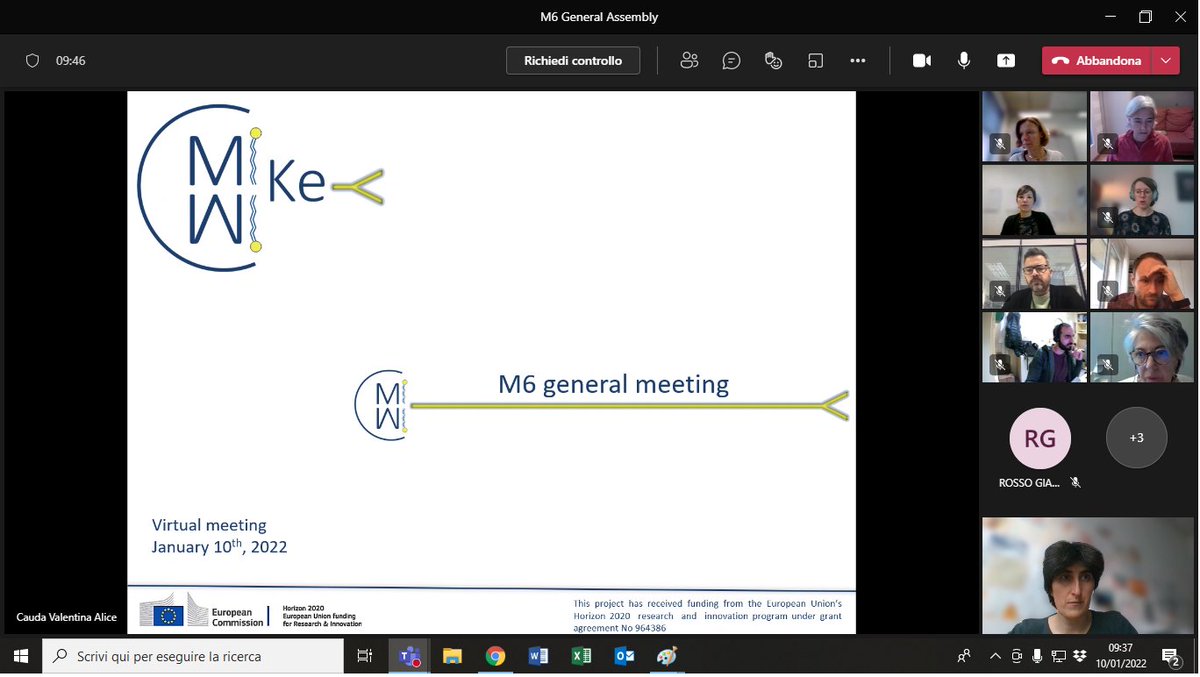The height and width of the screenshot is (677, 1200).
Task: Click the microphone in-use tray icon
Action: tap(1037, 656)
